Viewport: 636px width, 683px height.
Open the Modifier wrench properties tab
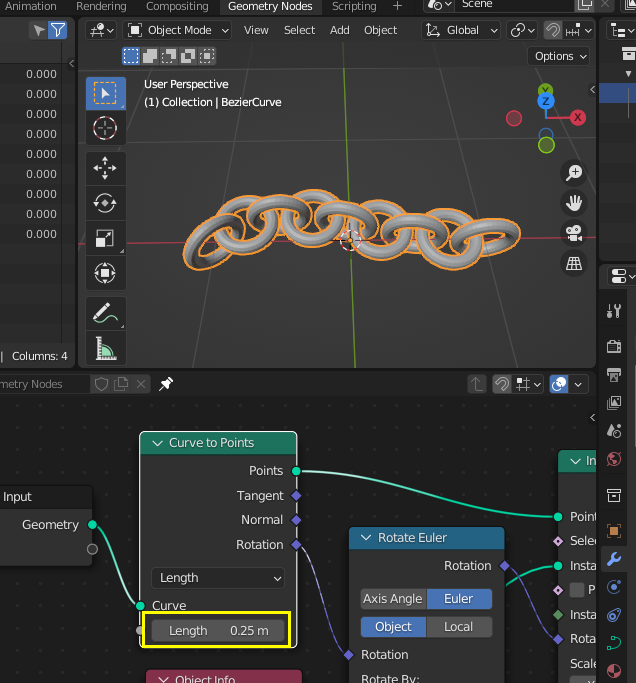tap(614, 558)
